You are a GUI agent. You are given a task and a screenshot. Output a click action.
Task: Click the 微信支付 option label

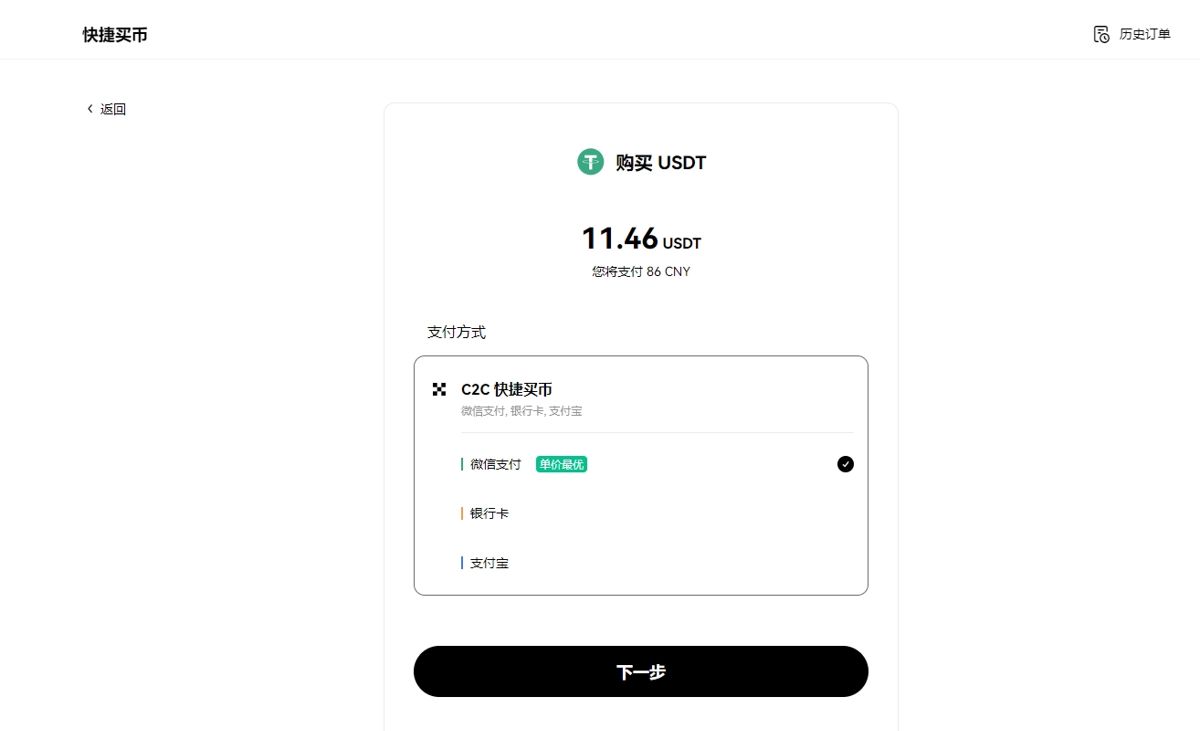(x=496, y=464)
